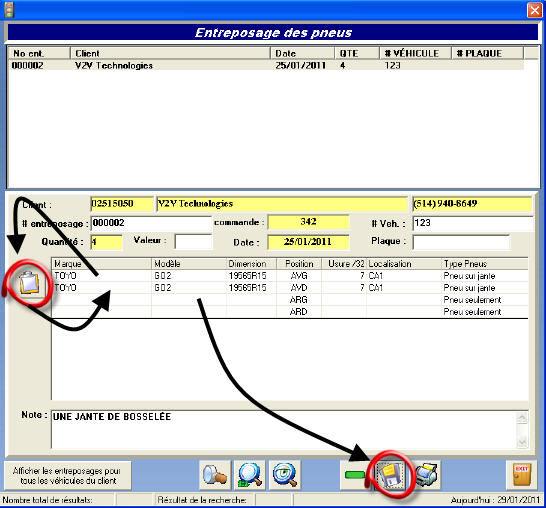Image resolution: width=546 pixels, height=508 pixels.
Task: Click 'Afficher les entreposages pour tous les véhicules' button
Action: pos(68,476)
